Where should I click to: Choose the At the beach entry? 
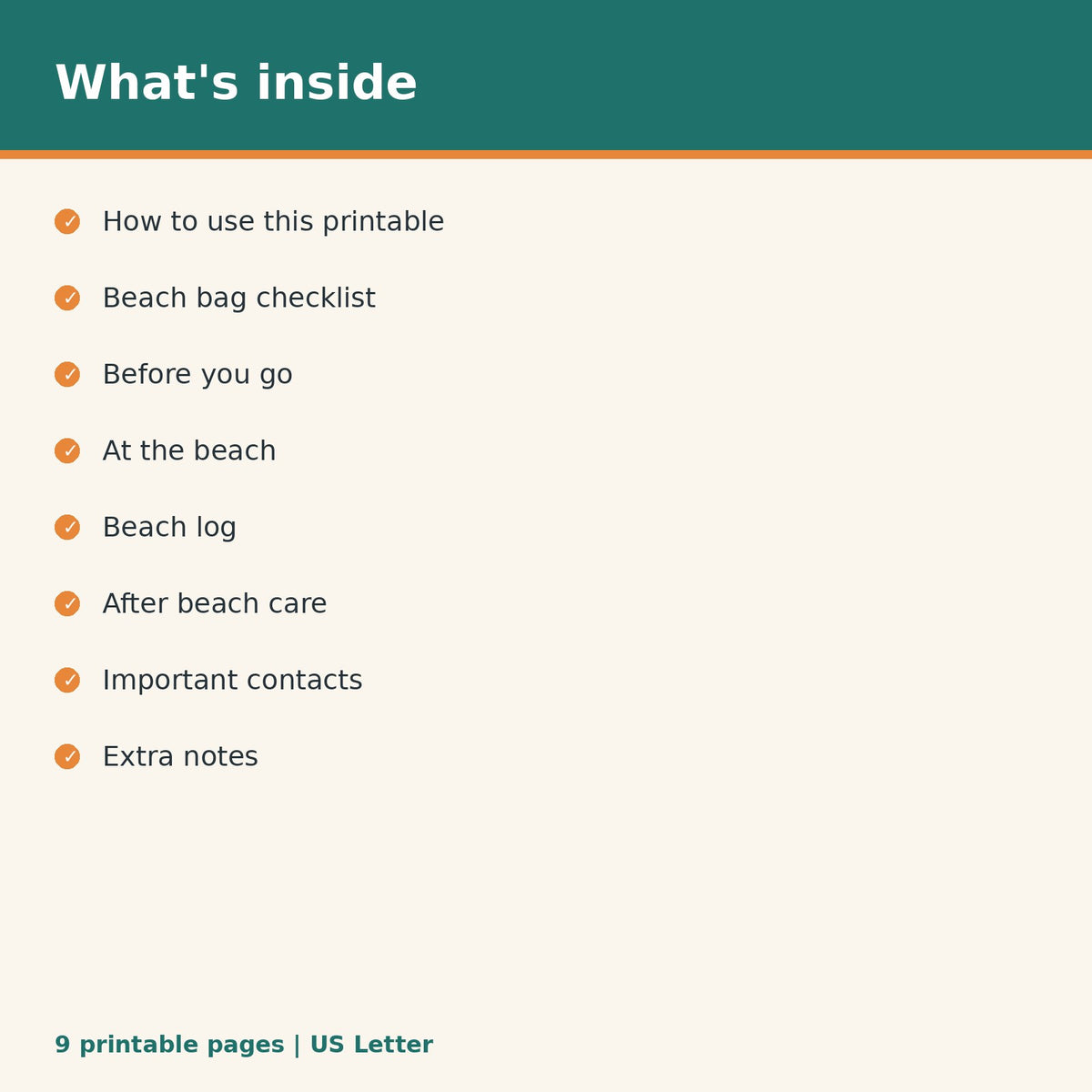point(189,451)
